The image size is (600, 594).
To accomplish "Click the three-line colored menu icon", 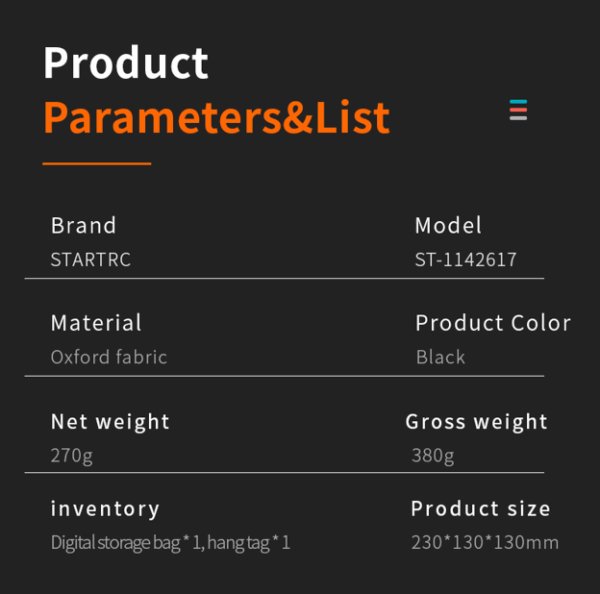I will click(518, 110).
